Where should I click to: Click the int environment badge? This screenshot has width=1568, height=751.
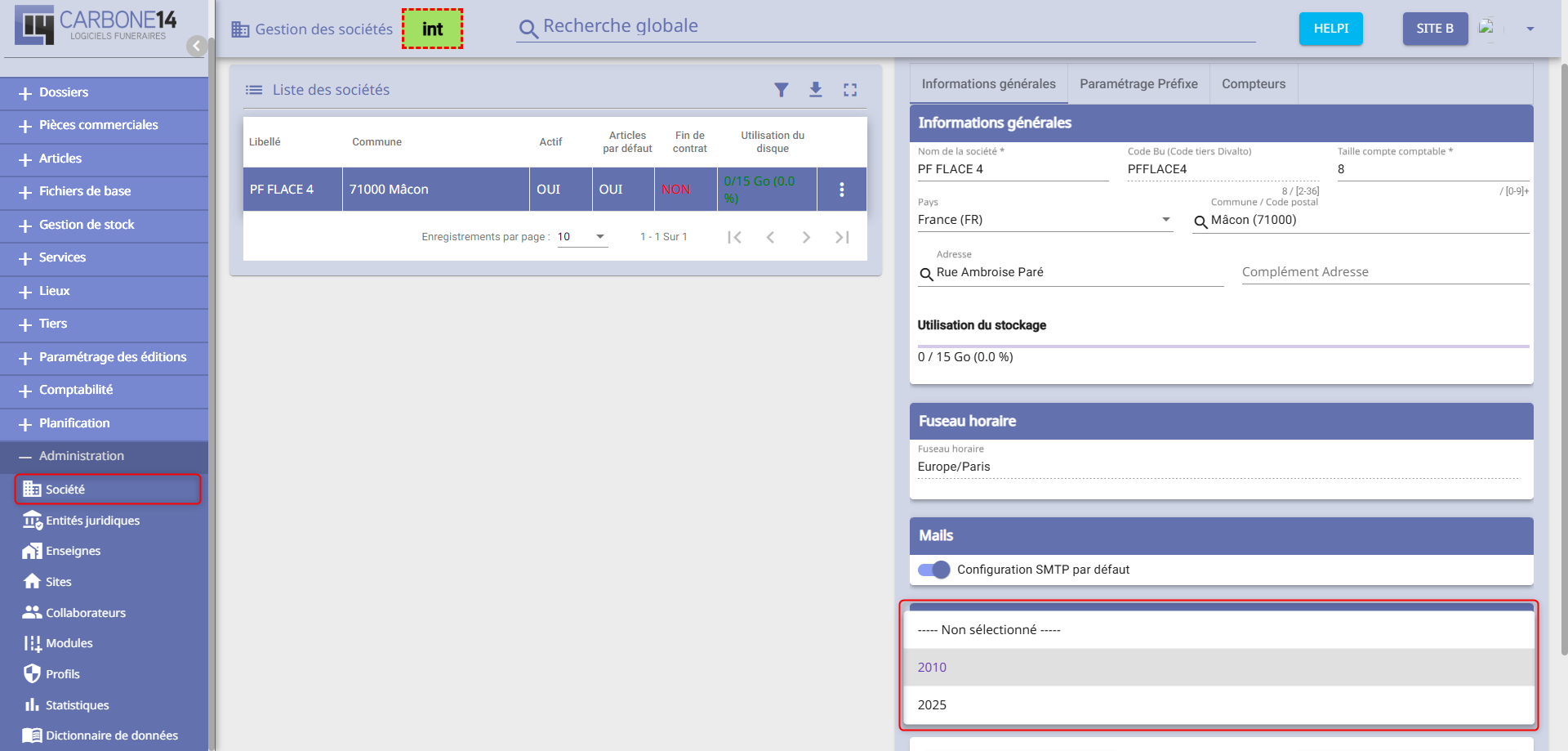click(x=432, y=29)
